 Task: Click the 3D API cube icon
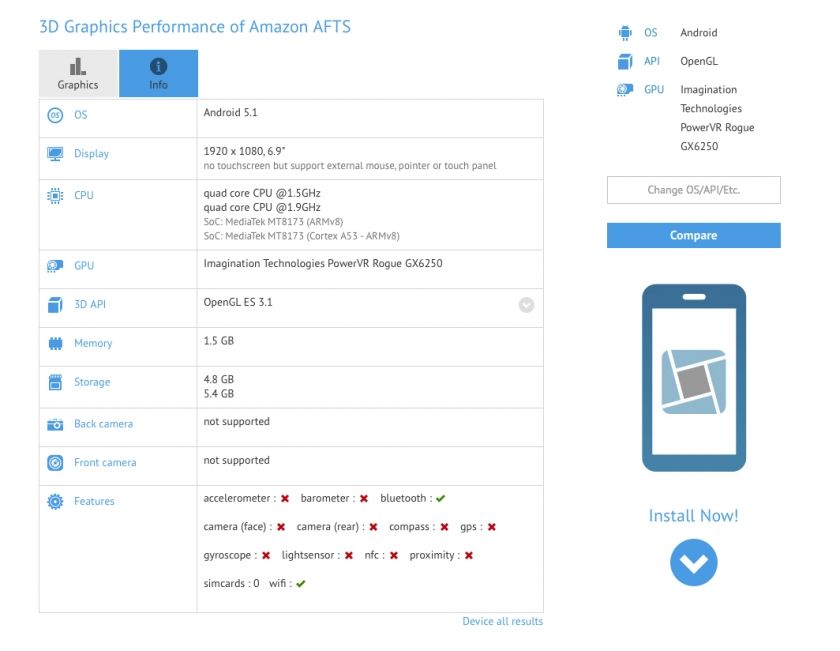coord(55,305)
